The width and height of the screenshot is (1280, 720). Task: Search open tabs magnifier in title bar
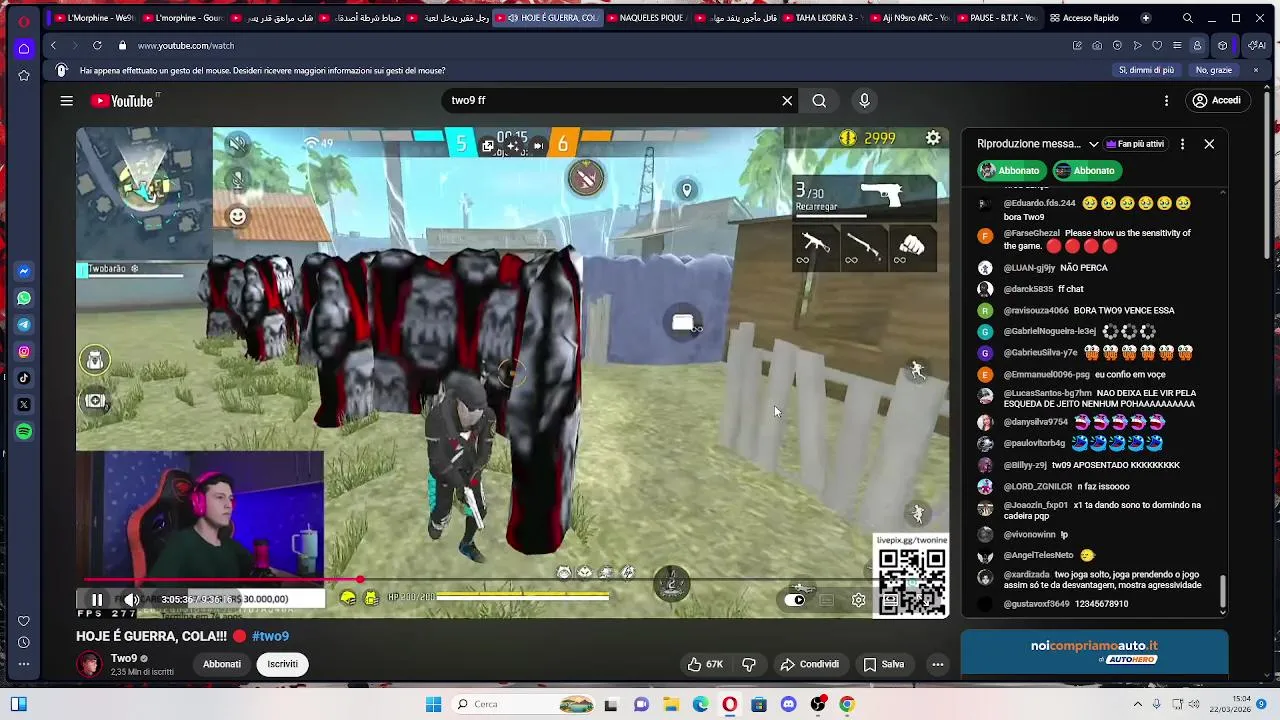[1188, 18]
